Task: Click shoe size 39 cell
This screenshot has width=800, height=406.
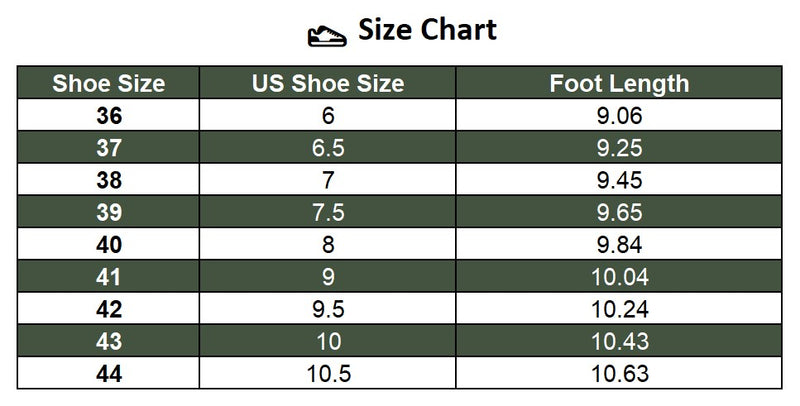Action: pos(109,212)
